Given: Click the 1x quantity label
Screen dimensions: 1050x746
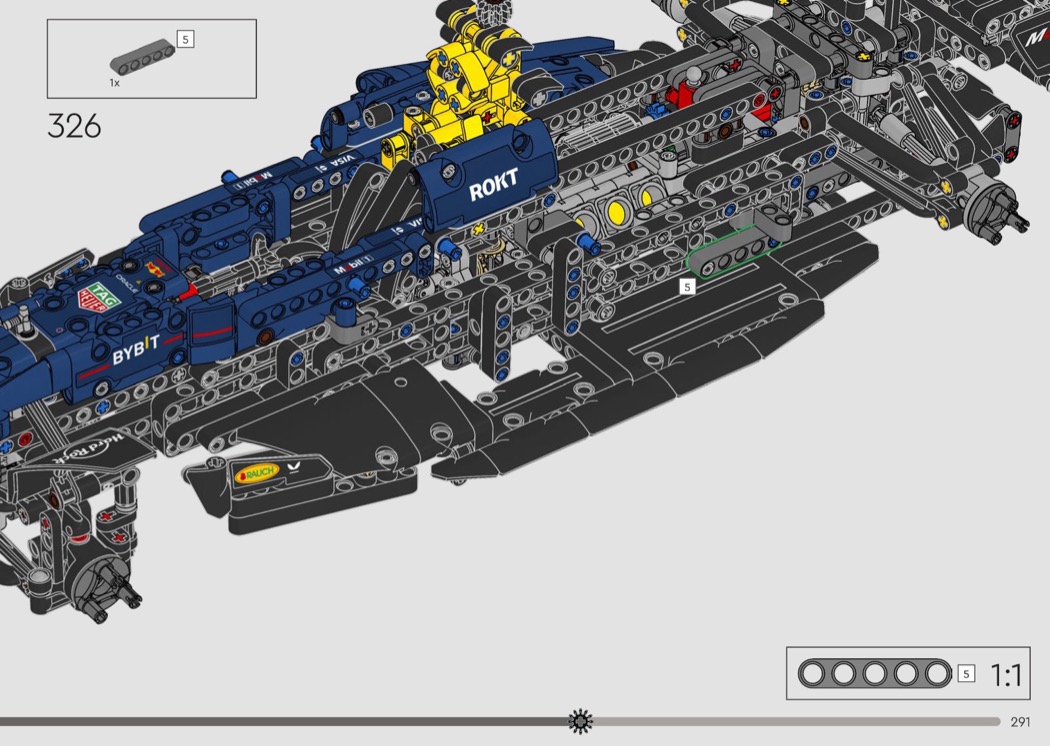Looking at the screenshot, I should (115, 83).
